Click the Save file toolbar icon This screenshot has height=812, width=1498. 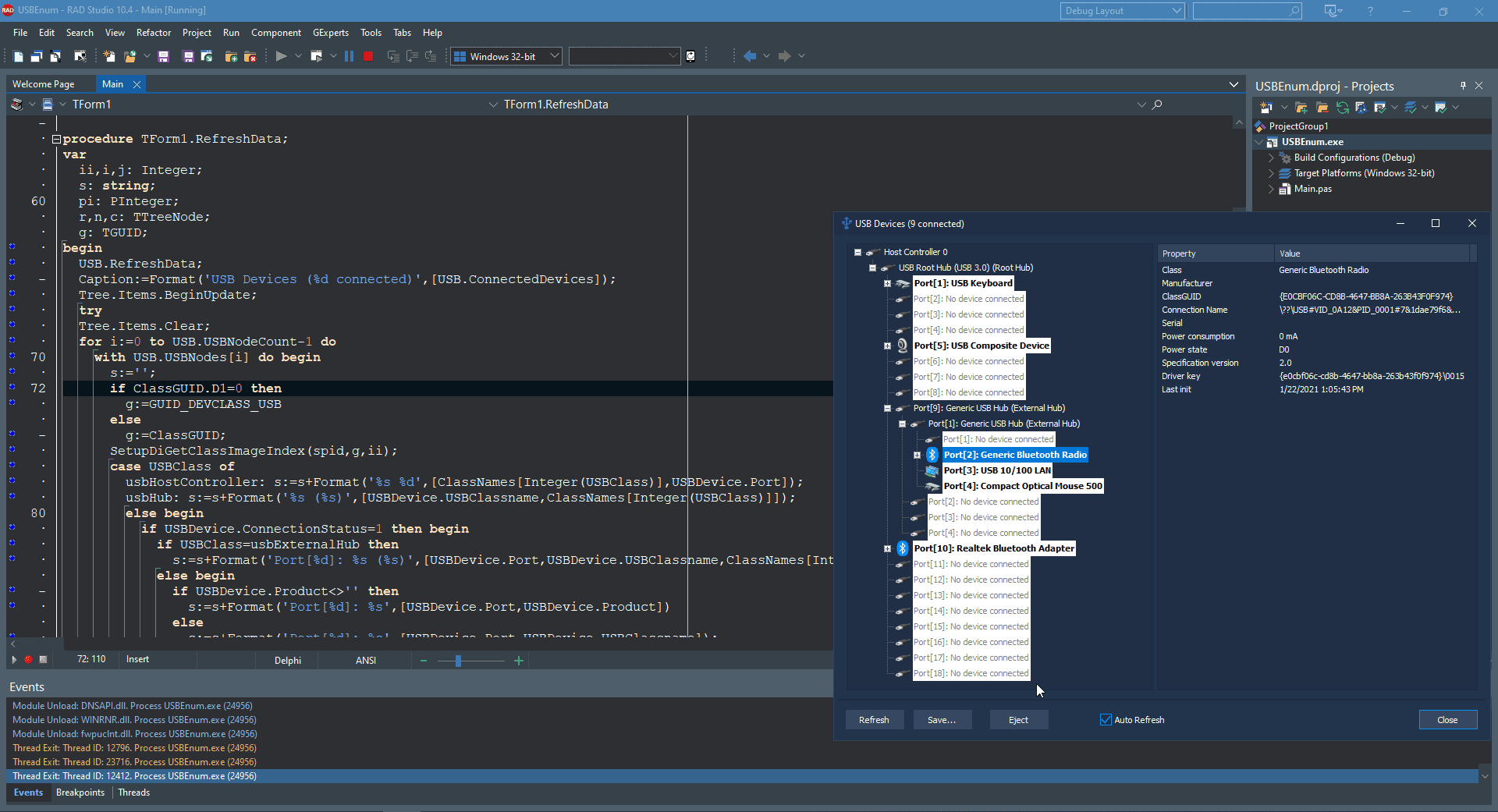click(163, 56)
